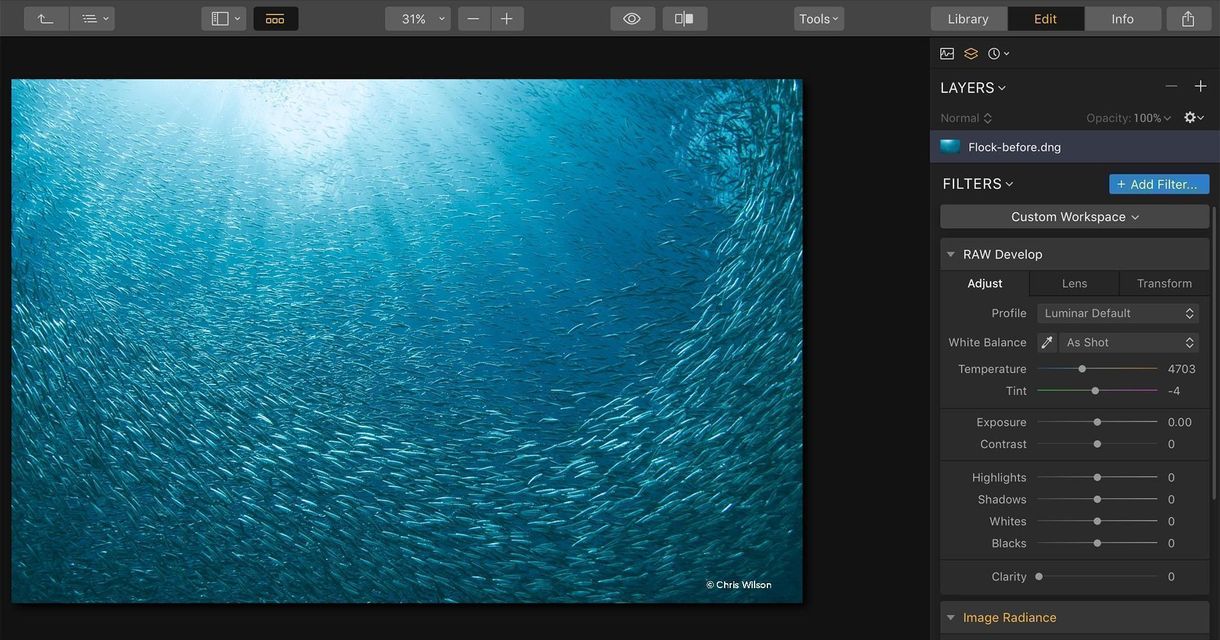
Task: Click the Add Filter button
Action: [1159, 184]
